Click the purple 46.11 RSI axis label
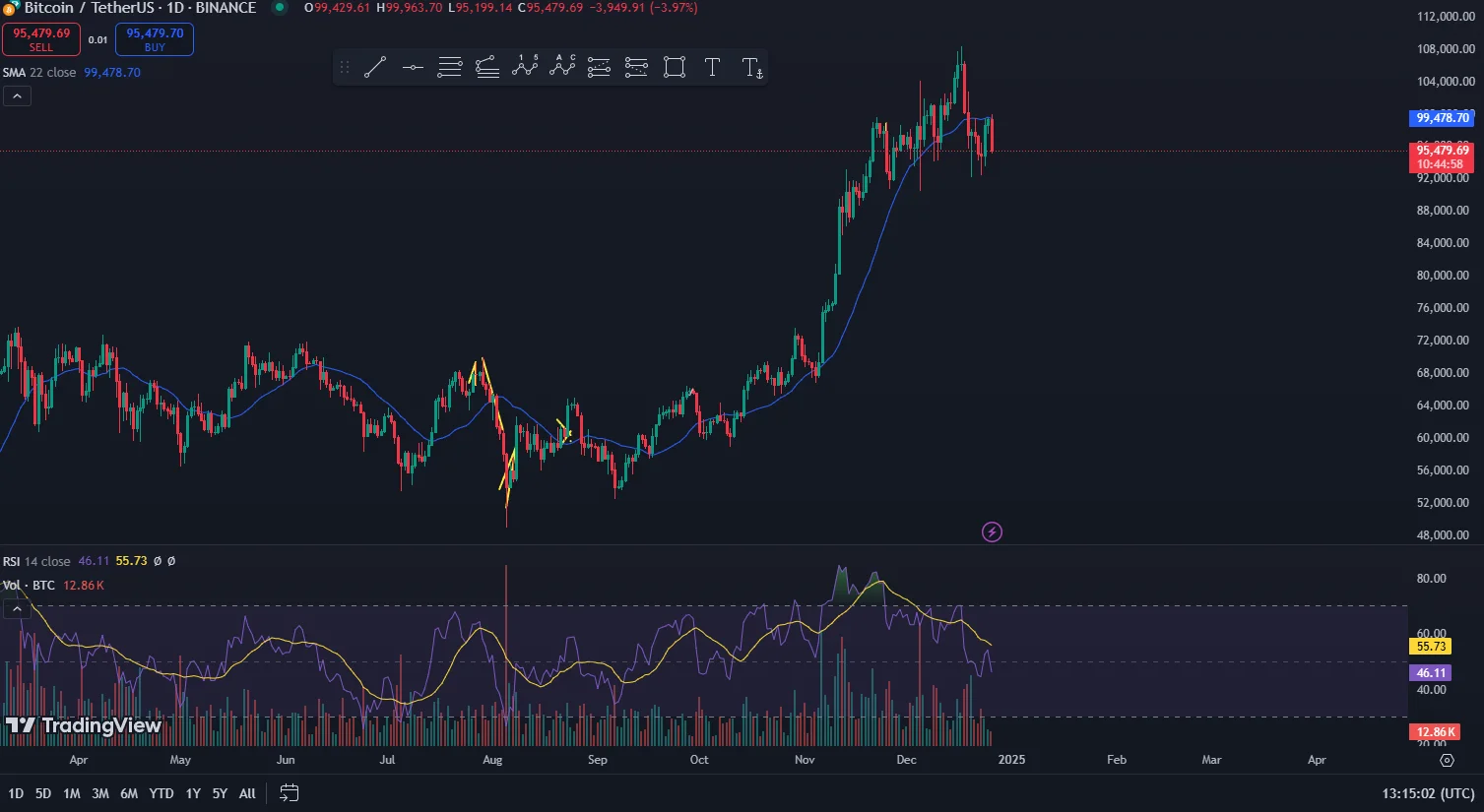 (1431, 673)
